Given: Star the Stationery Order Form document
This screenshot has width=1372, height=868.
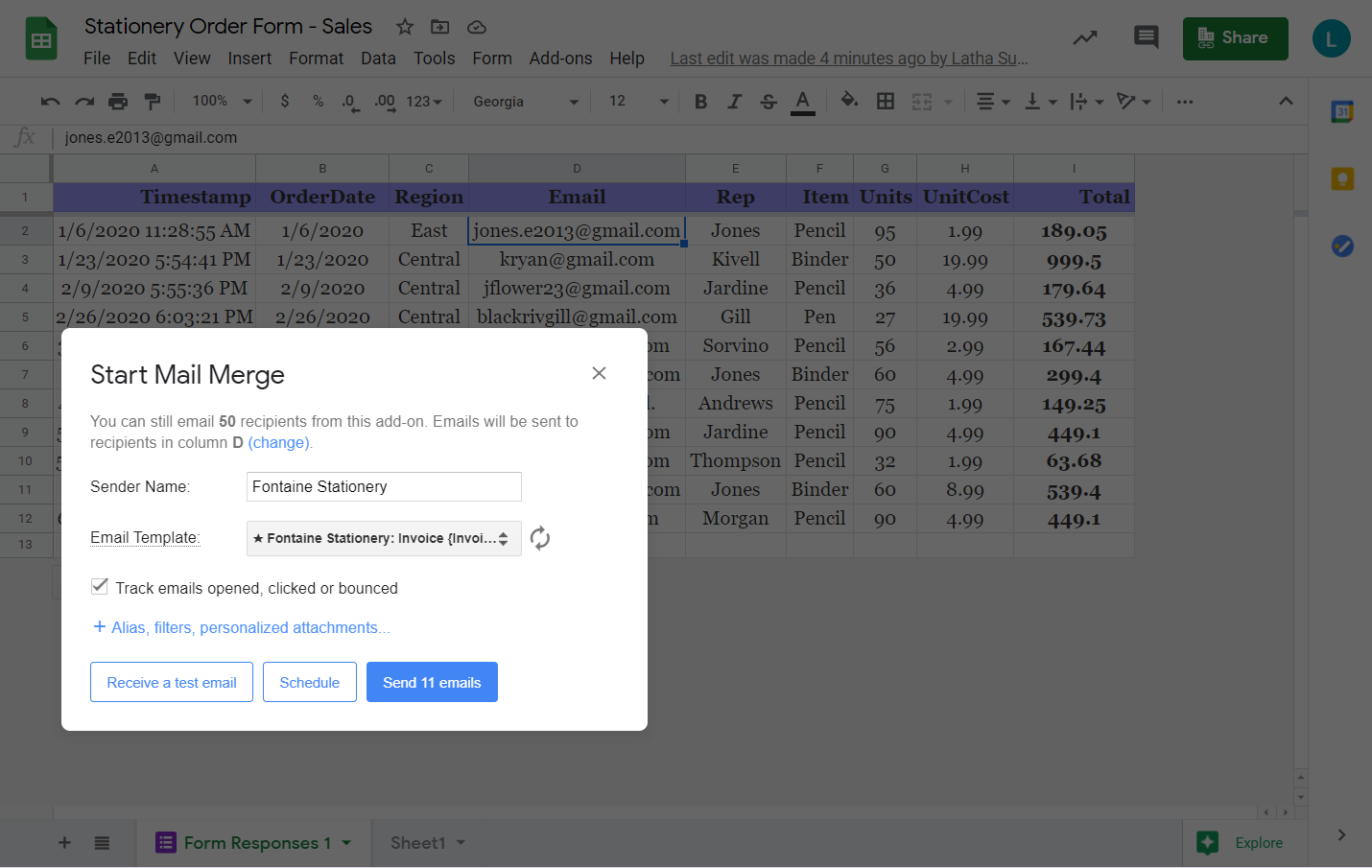Looking at the screenshot, I should 405,27.
